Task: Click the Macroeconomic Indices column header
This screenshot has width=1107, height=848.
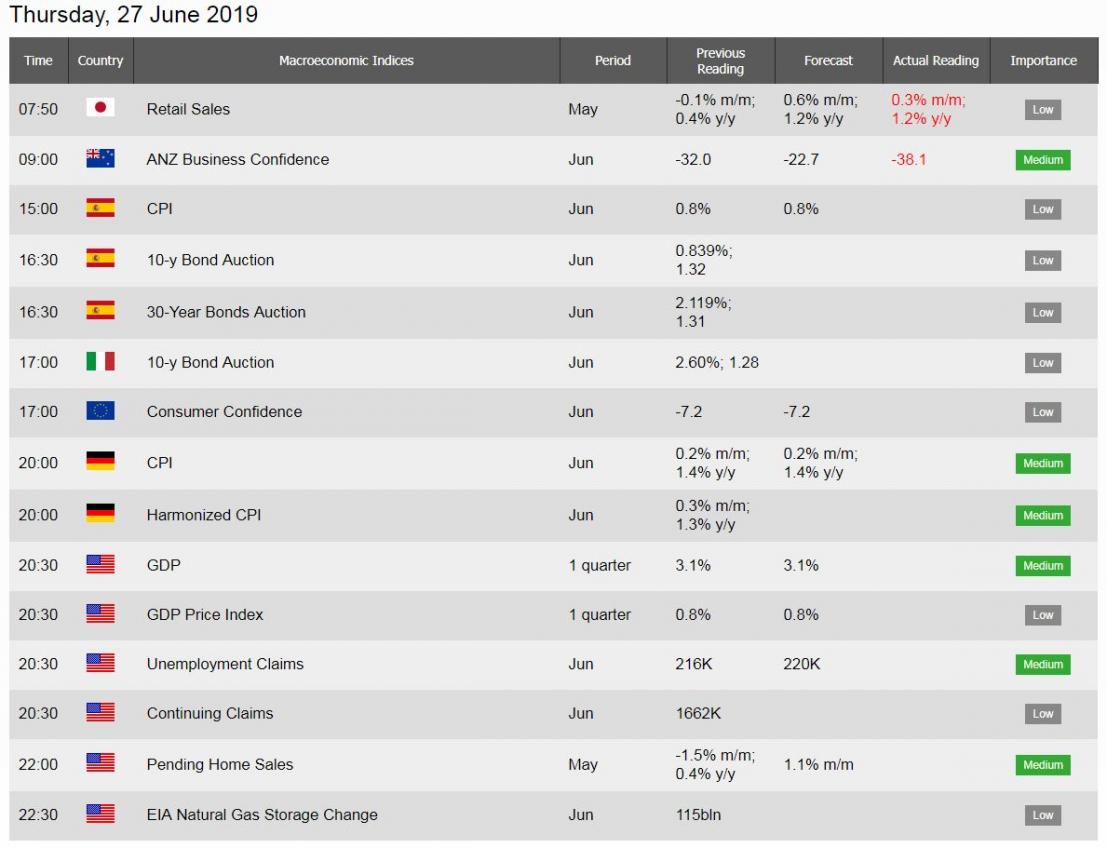Action: pos(346,61)
